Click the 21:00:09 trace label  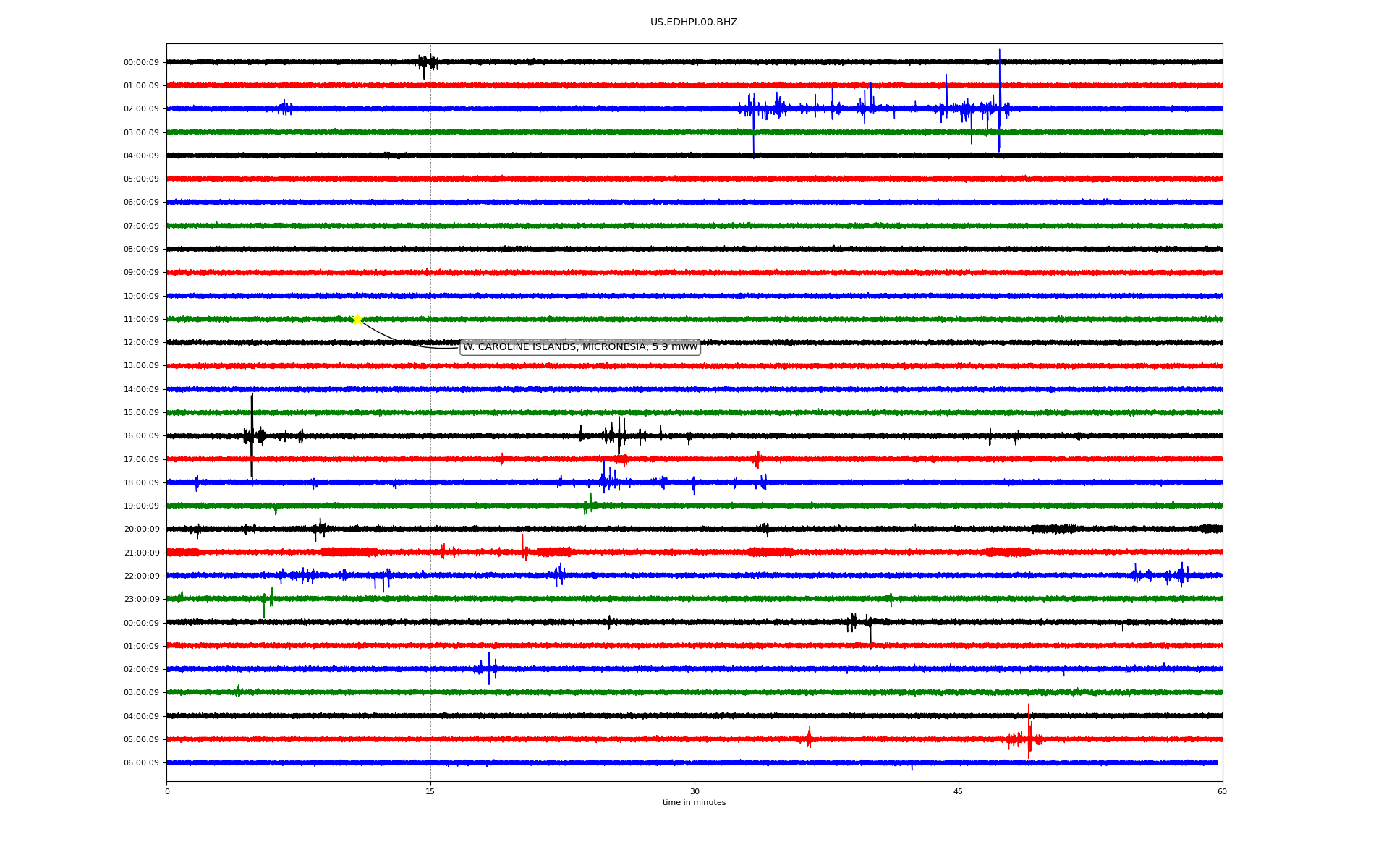(141, 553)
